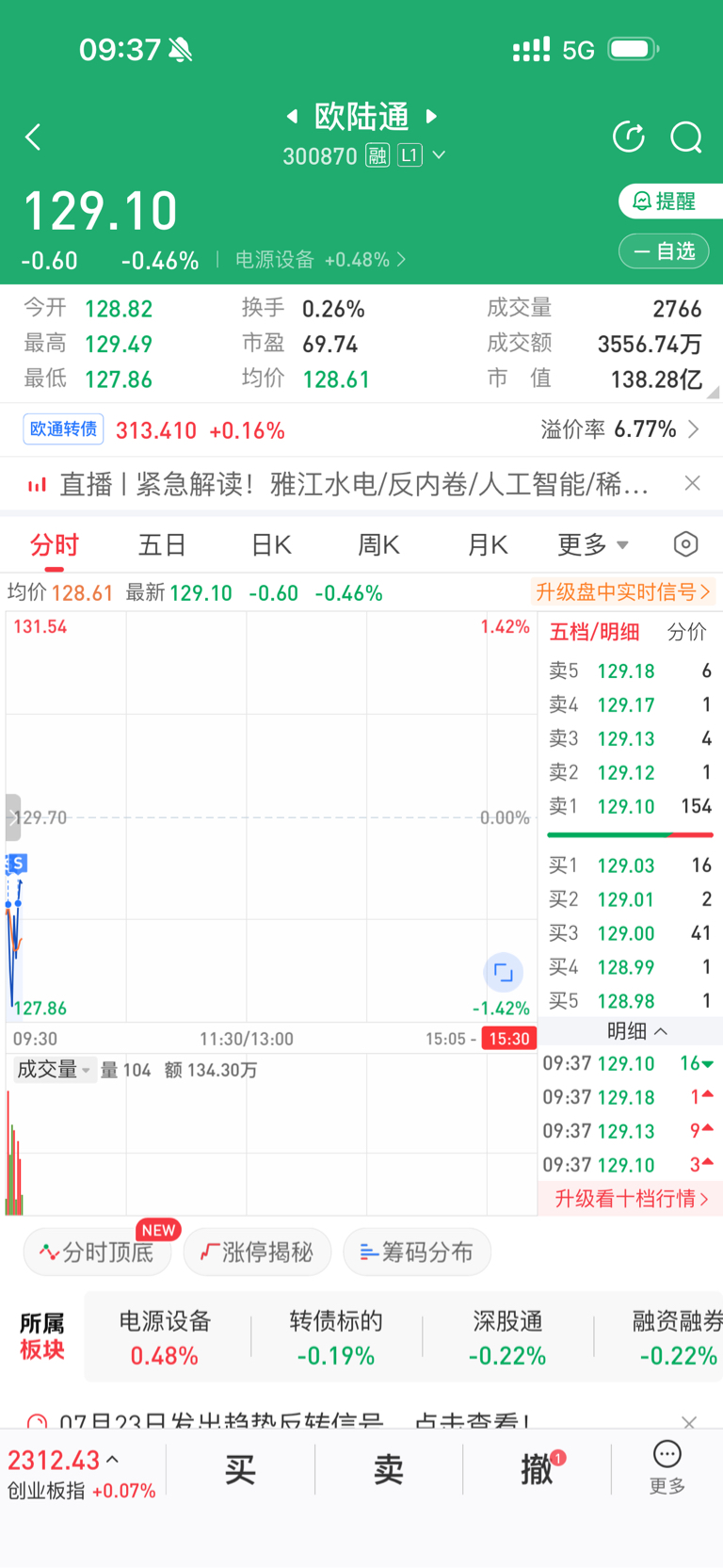Select 买3 129.00 order row
This screenshot has width=723, height=1568.
pos(630,933)
